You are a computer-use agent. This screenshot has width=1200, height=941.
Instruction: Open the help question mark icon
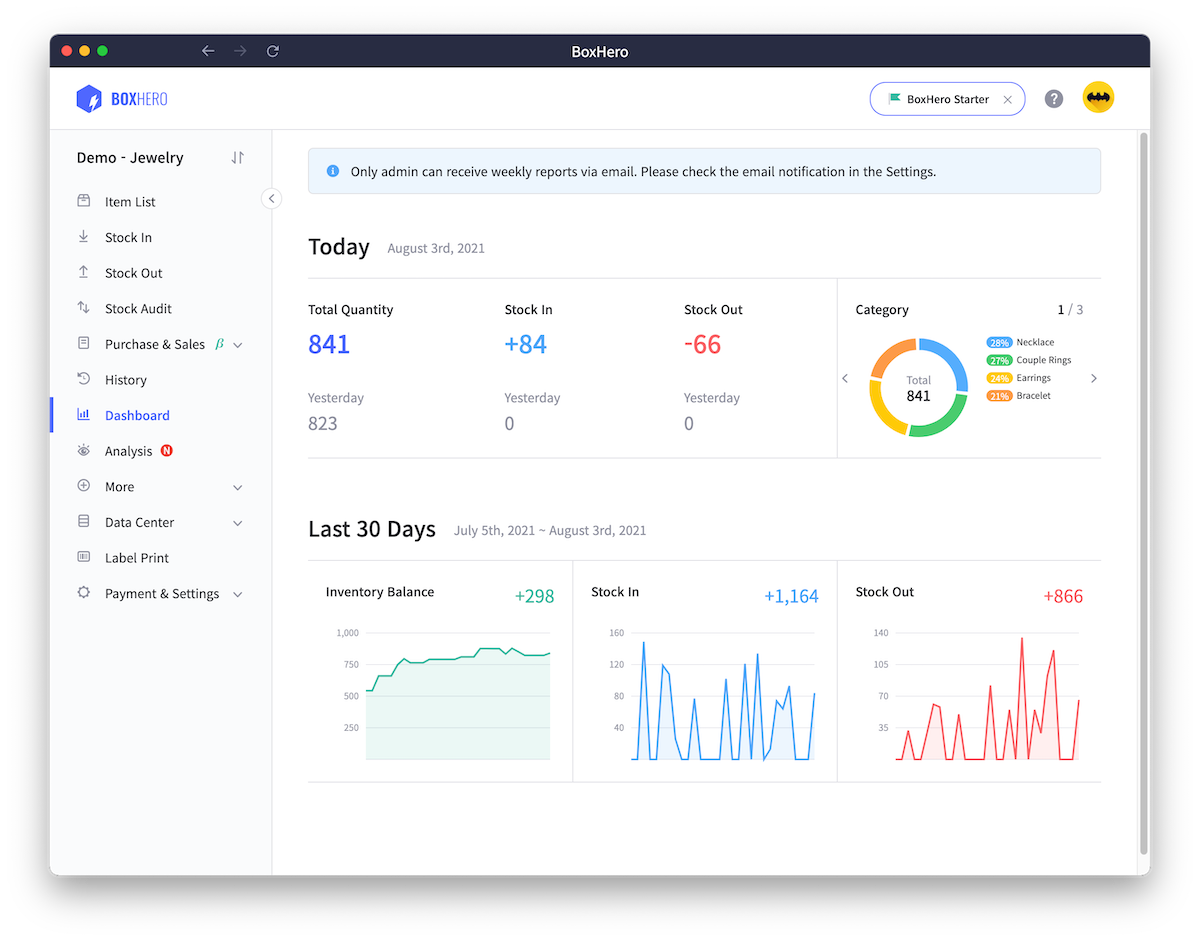pos(1054,97)
